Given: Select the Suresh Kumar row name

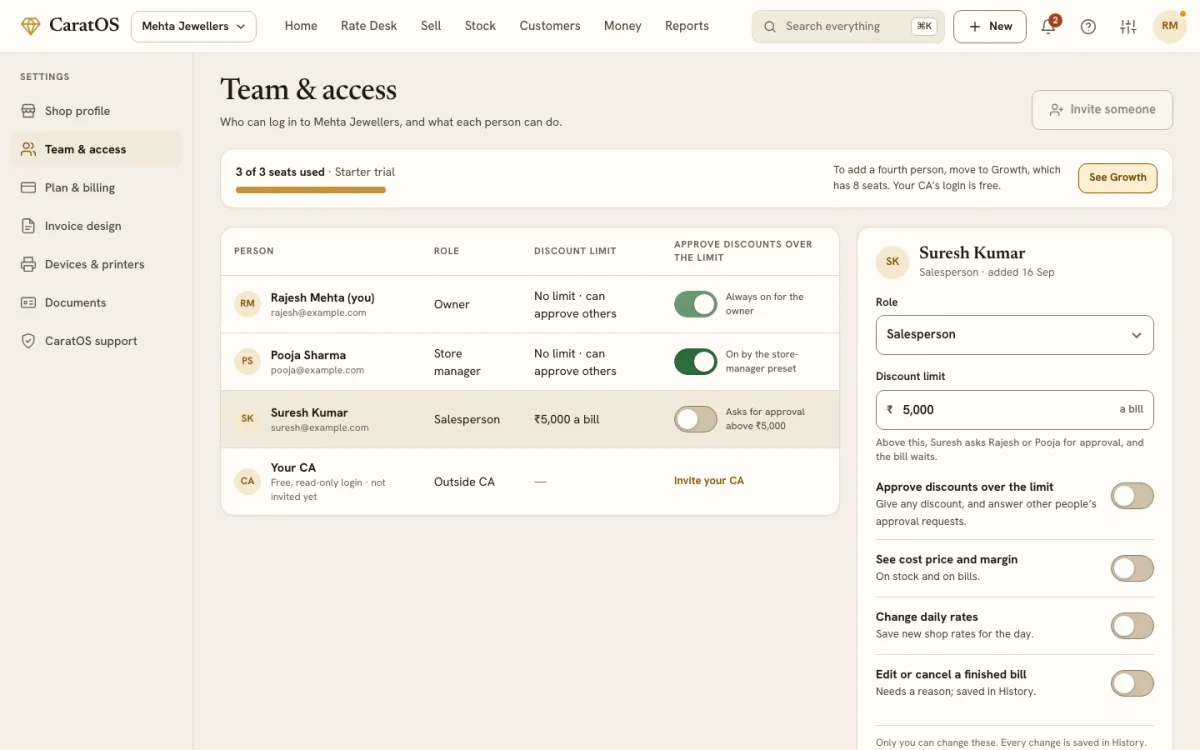Looking at the screenshot, I should (309, 412).
